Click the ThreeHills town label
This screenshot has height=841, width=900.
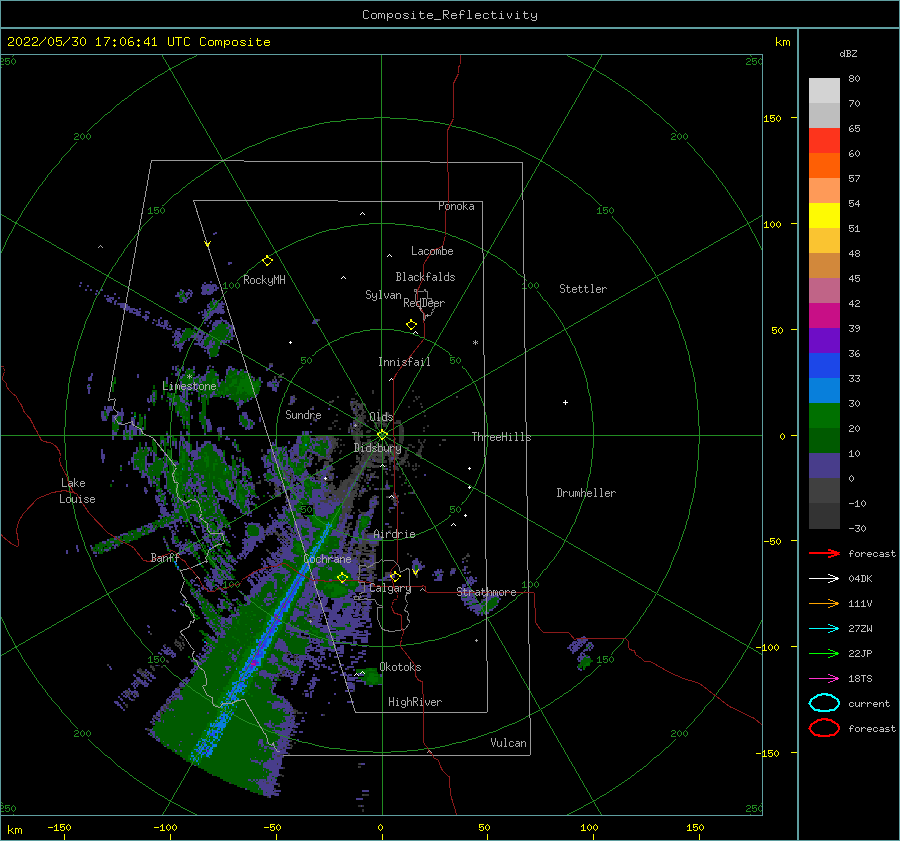click(x=502, y=437)
